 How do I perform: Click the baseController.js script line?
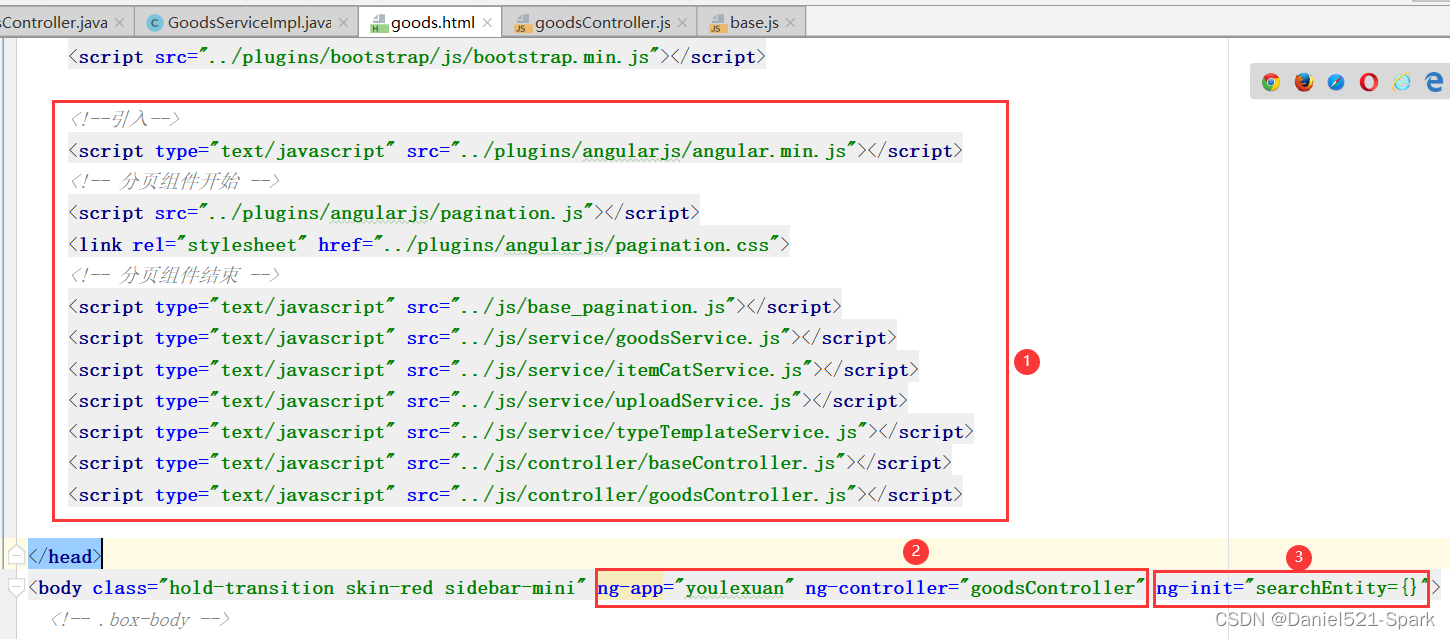tap(510, 463)
